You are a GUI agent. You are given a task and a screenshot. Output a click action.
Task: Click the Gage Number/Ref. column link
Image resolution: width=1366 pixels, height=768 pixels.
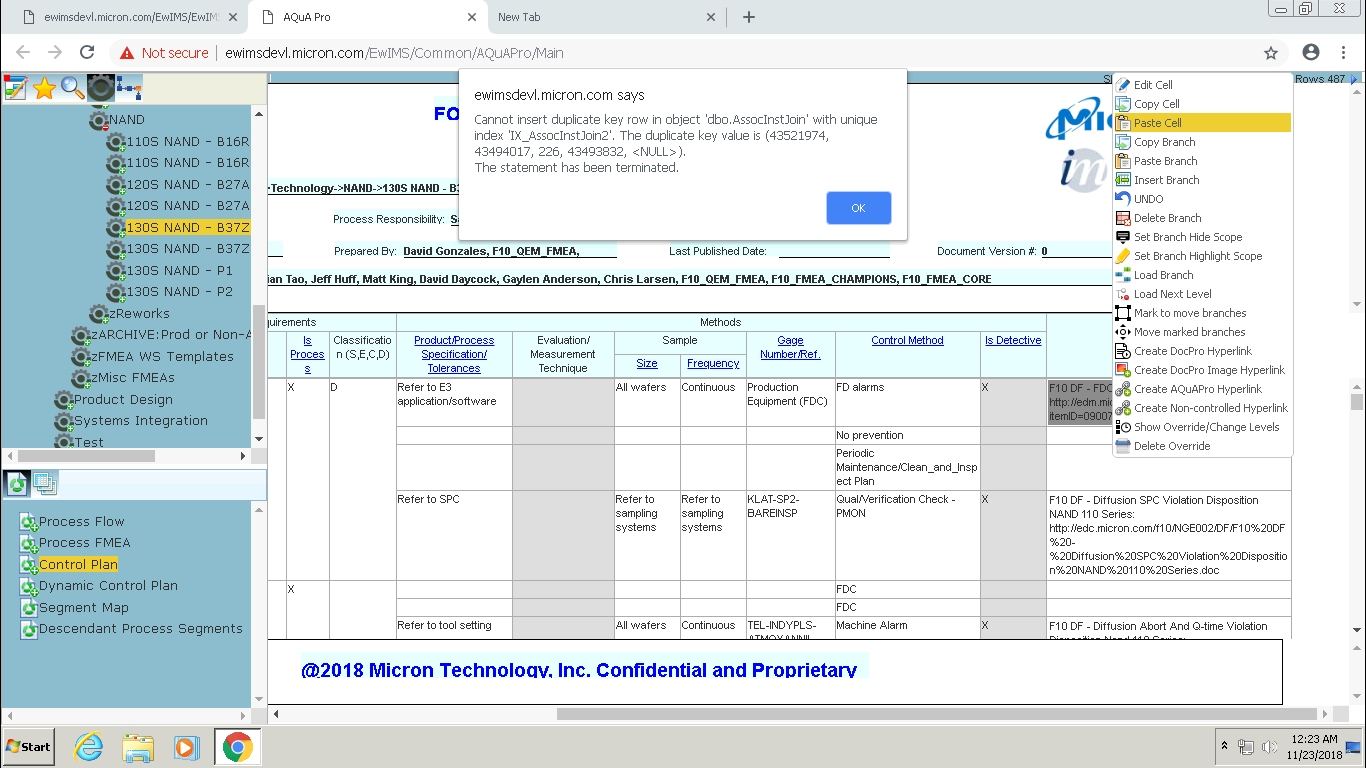coord(790,347)
